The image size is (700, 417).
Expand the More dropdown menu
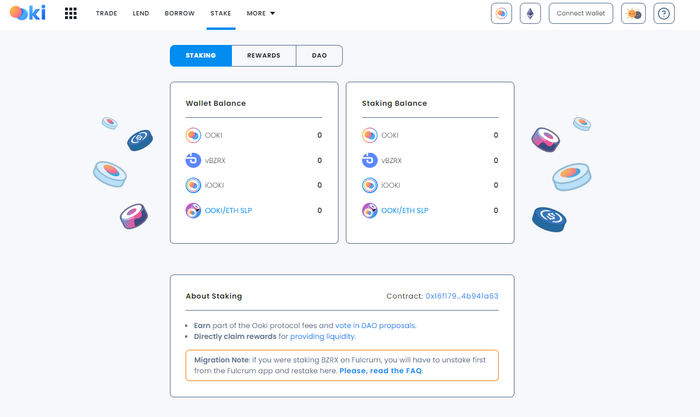(x=261, y=13)
